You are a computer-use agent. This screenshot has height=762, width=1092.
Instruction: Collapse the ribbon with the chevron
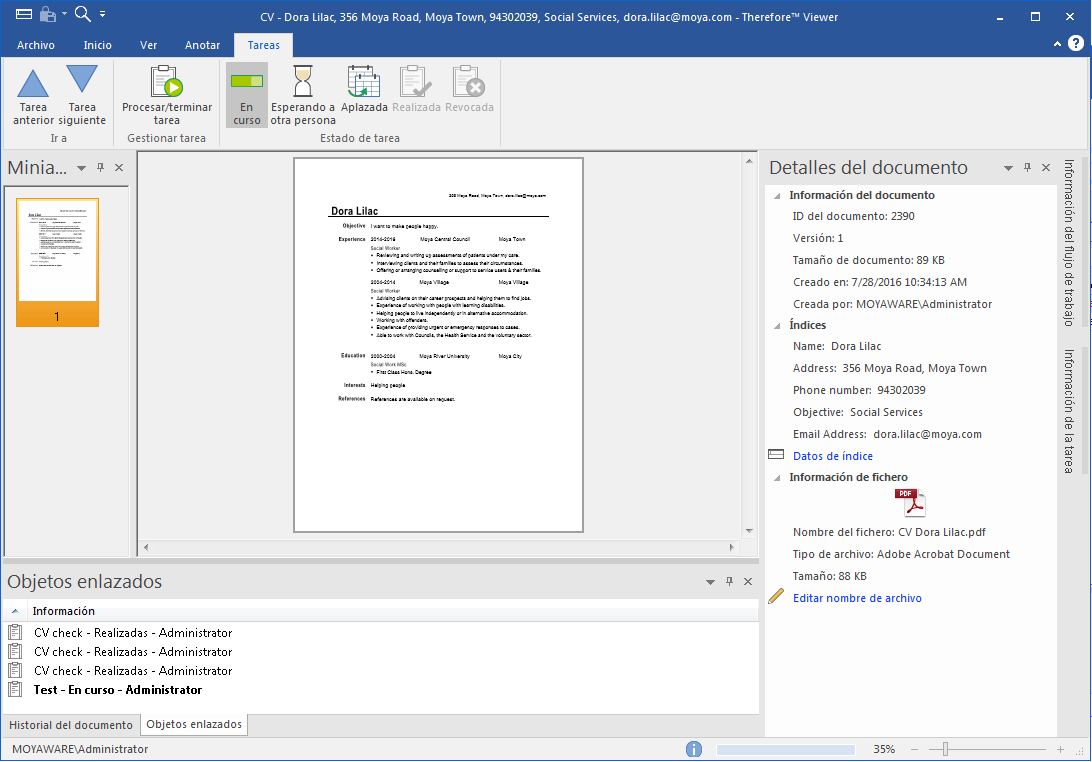click(x=1057, y=43)
